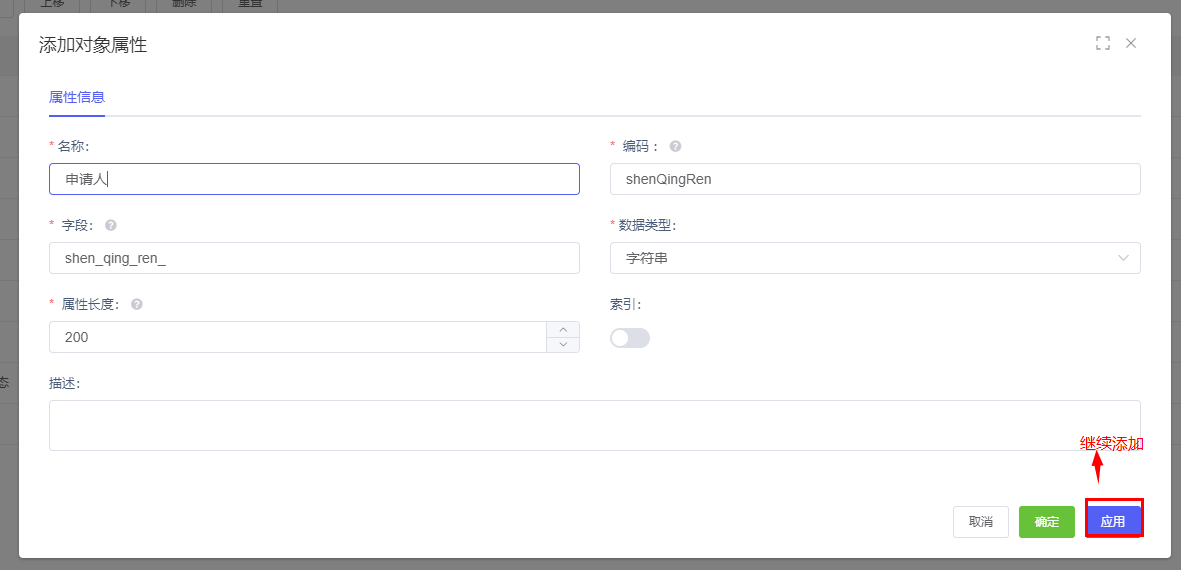
Task: Focus the 名称 input field
Action: (x=314, y=179)
